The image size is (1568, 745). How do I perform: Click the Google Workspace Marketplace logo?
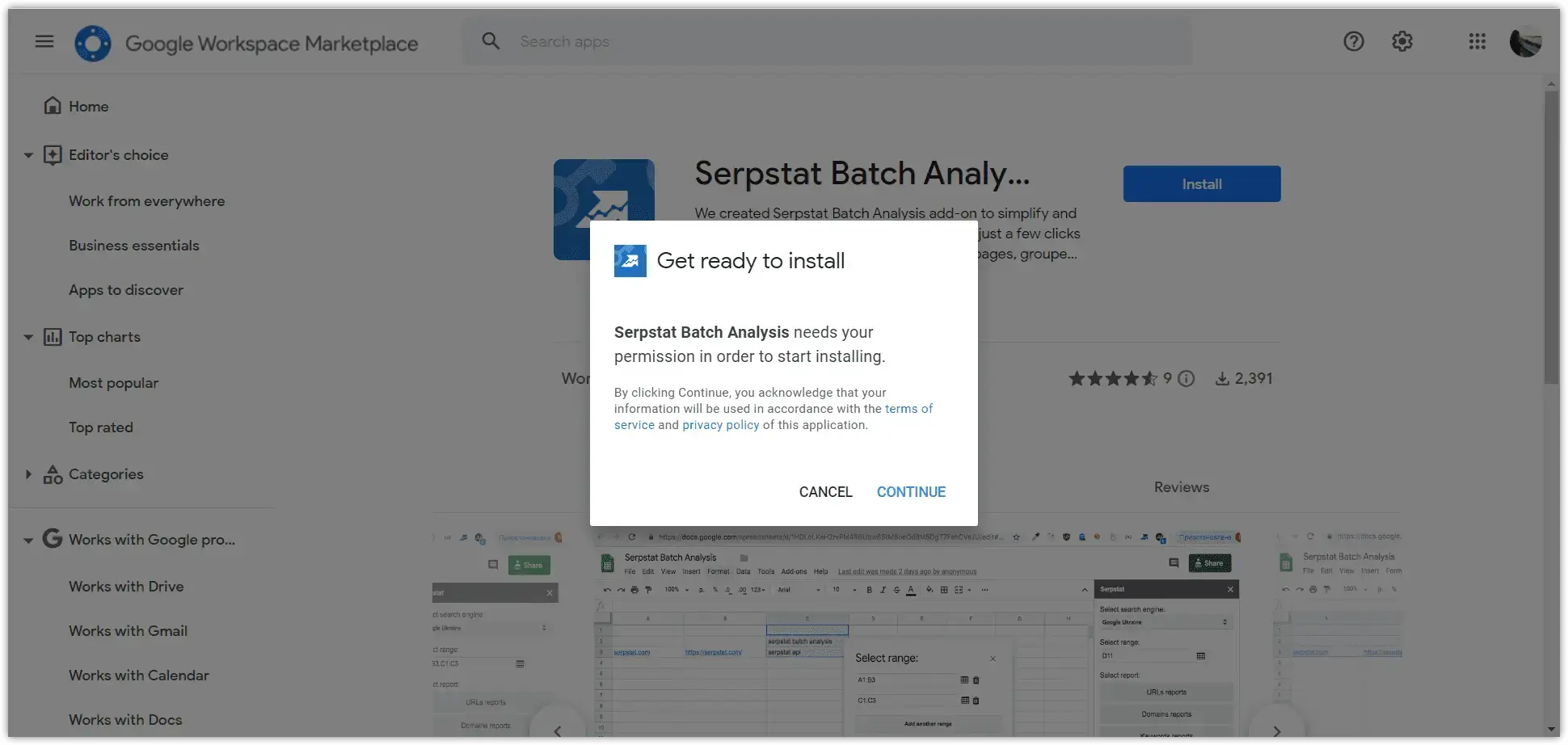click(93, 43)
